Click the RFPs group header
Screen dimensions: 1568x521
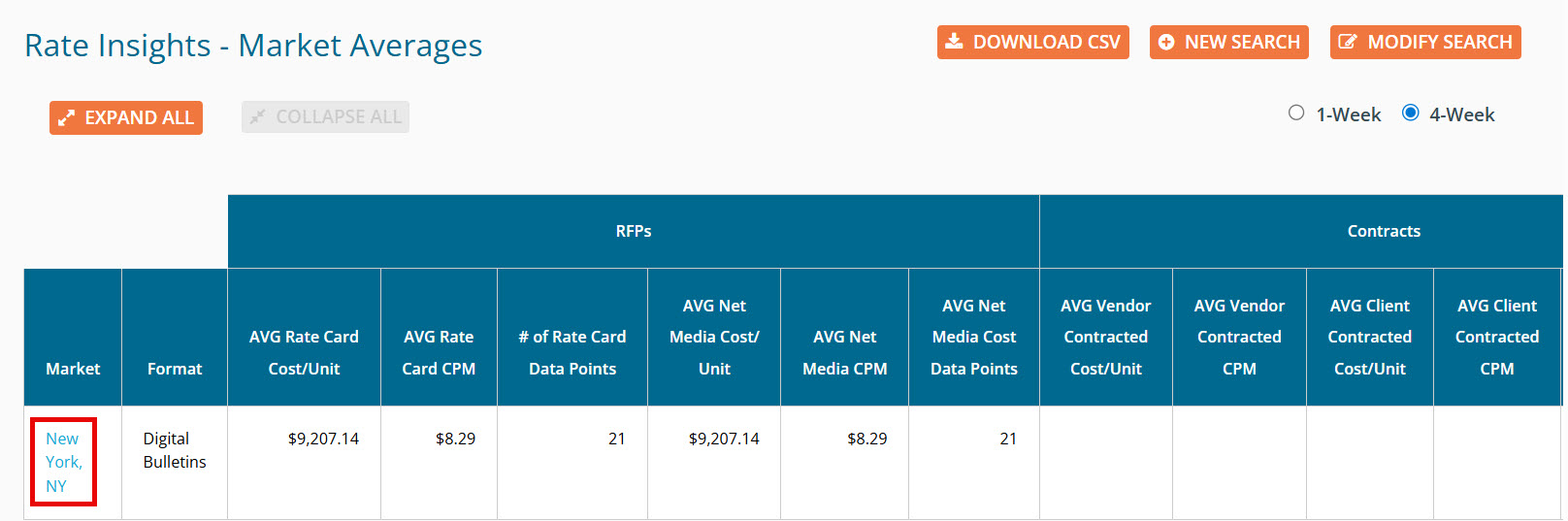point(633,231)
